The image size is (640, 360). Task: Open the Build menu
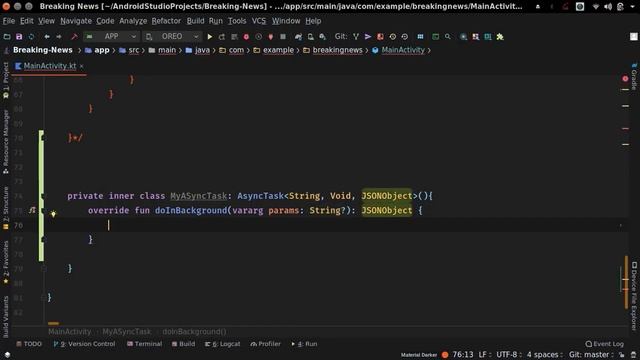[196, 21]
